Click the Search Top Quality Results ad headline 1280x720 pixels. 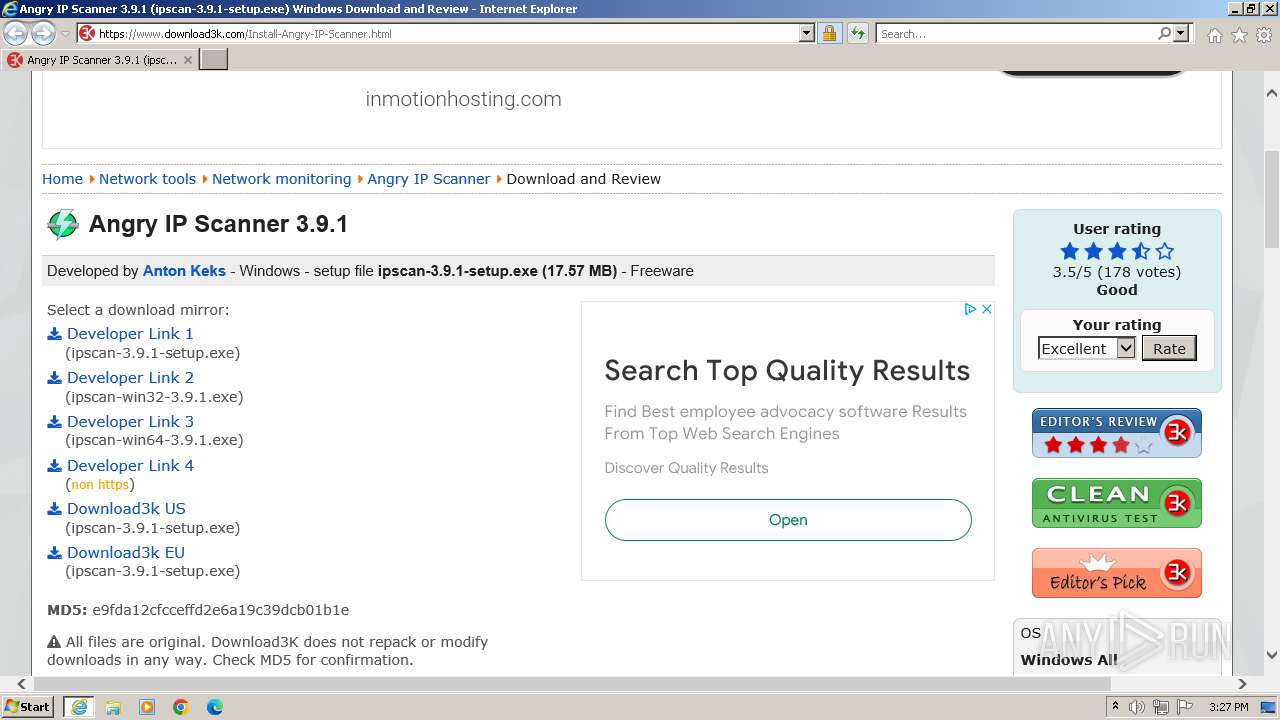click(x=787, y=371)
